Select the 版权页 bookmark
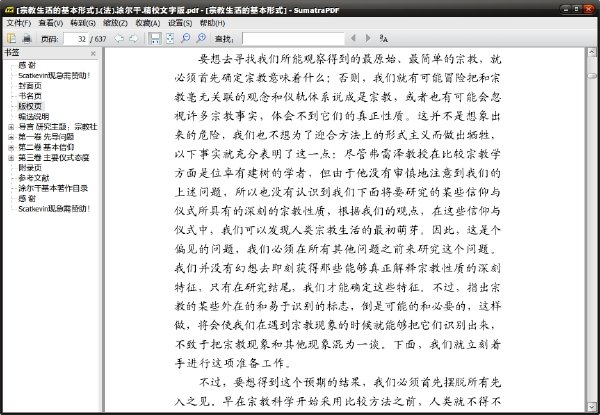Viewport: 600px width, 415px height. tap(30, 106)
